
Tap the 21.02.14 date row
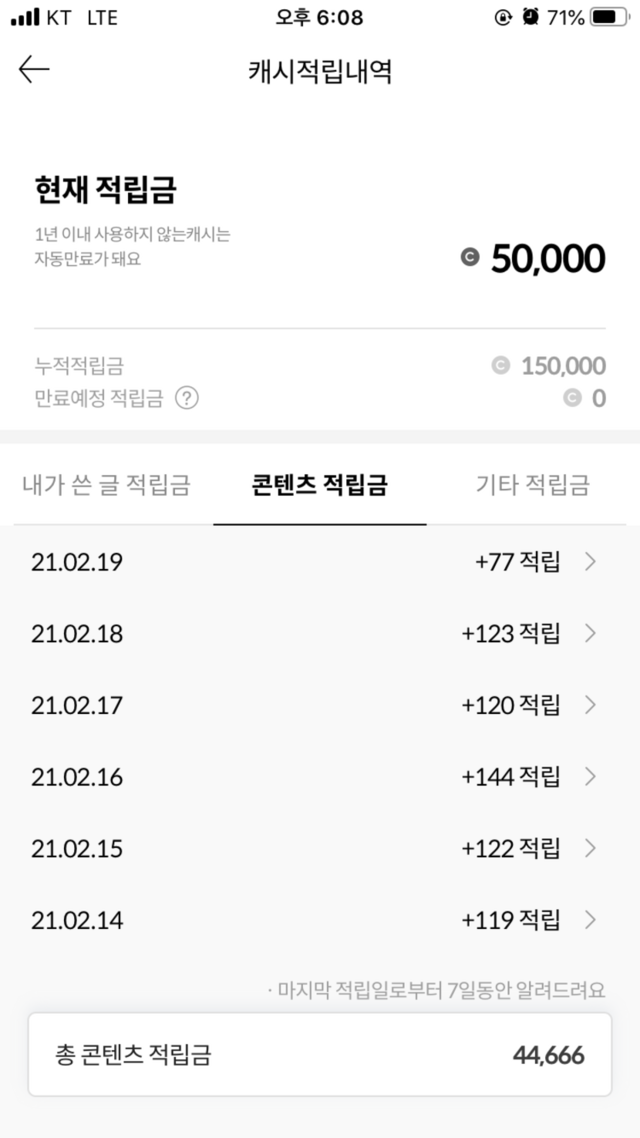point(77,920)
